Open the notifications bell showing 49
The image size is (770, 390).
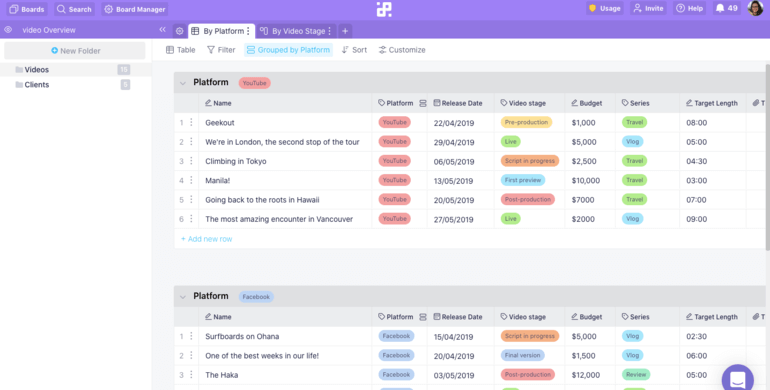tap(726, 8)
